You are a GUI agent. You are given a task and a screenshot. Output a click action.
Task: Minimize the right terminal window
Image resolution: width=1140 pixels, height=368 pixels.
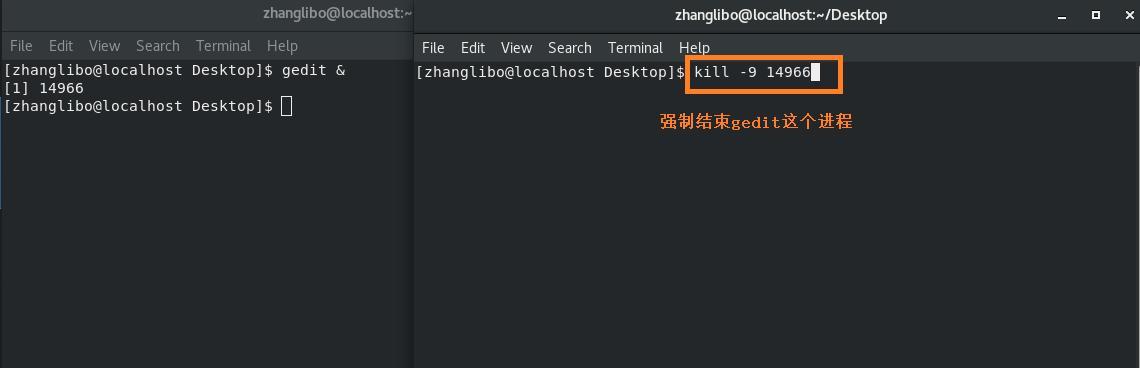(1063, 16)
